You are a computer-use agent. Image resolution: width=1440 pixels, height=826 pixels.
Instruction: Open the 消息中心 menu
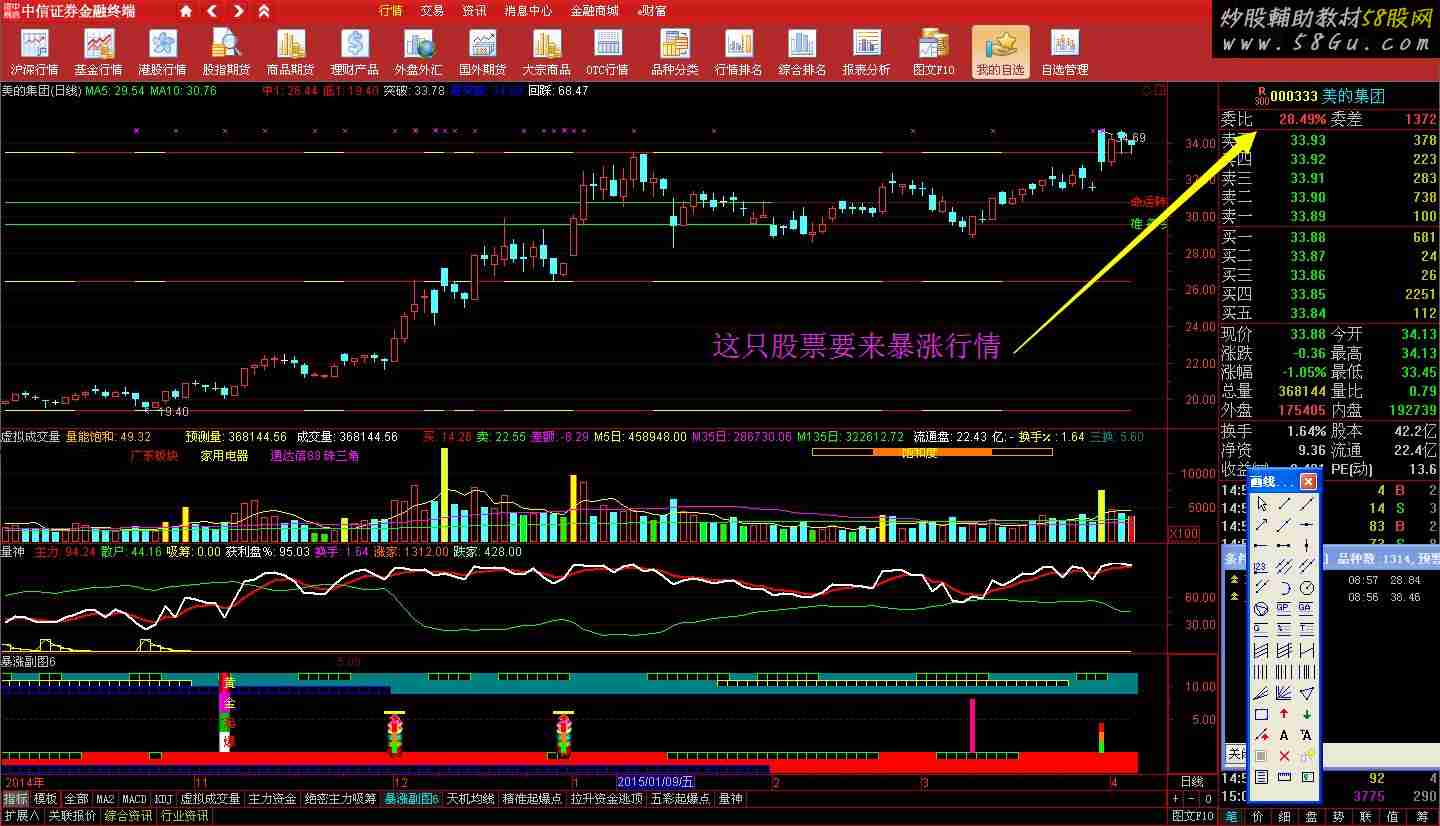click(528, 11)
